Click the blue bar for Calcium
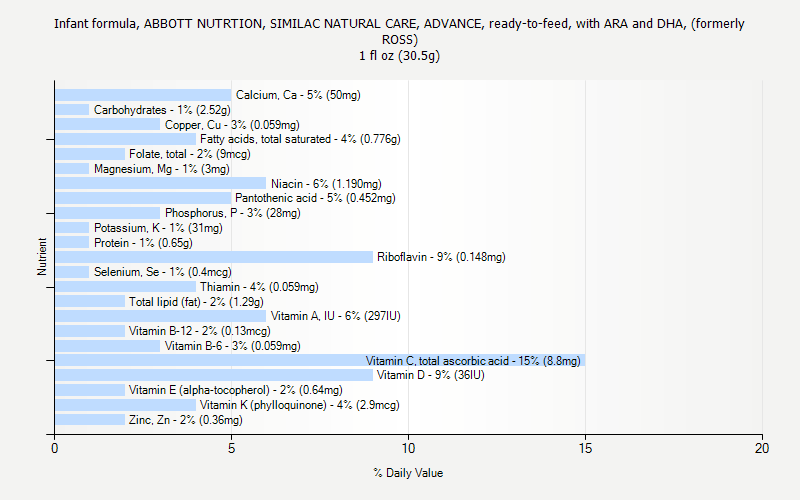This screenshot has height=500, width=800. [143, 95]
